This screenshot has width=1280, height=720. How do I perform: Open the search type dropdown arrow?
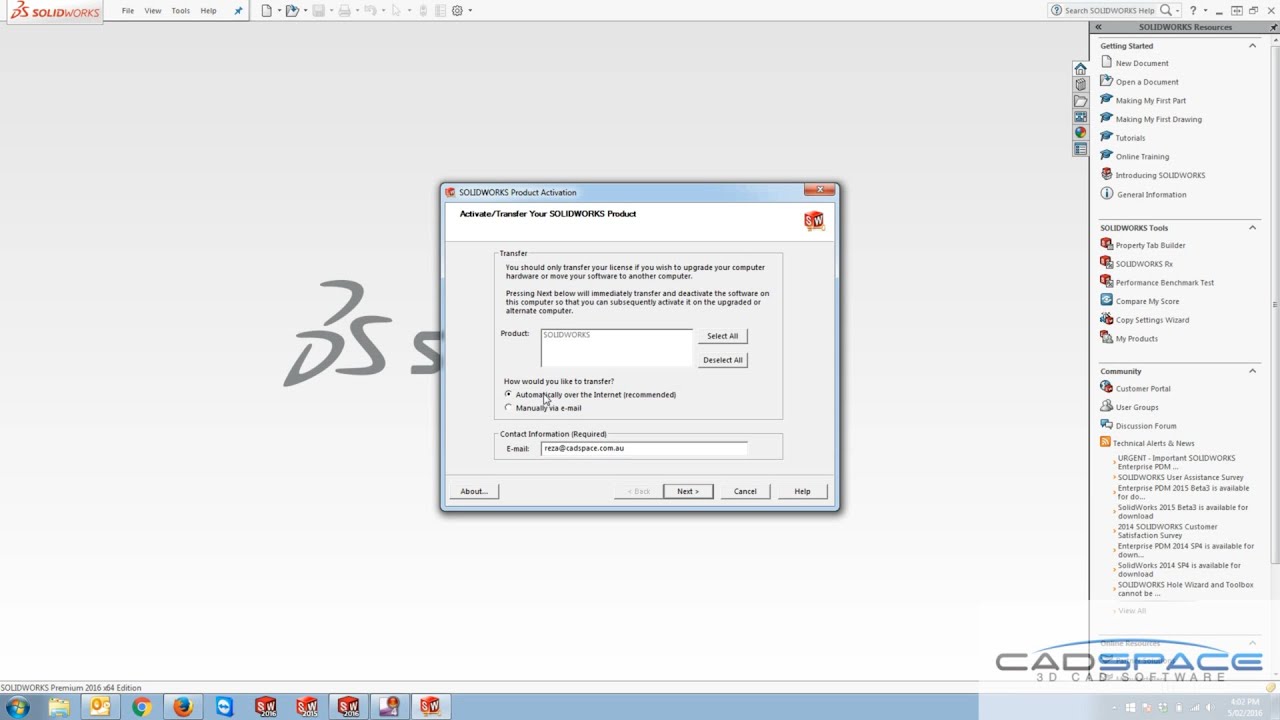point(1176,10)
